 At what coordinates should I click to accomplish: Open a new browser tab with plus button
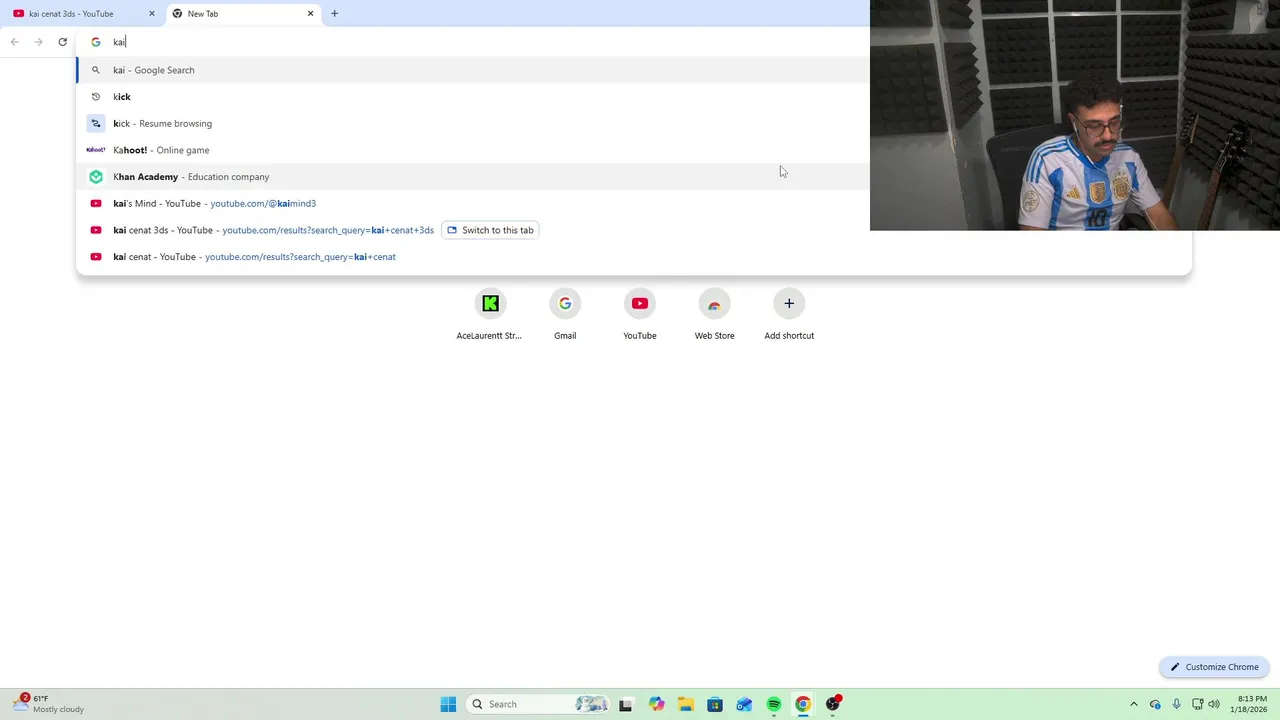(334, 14)
